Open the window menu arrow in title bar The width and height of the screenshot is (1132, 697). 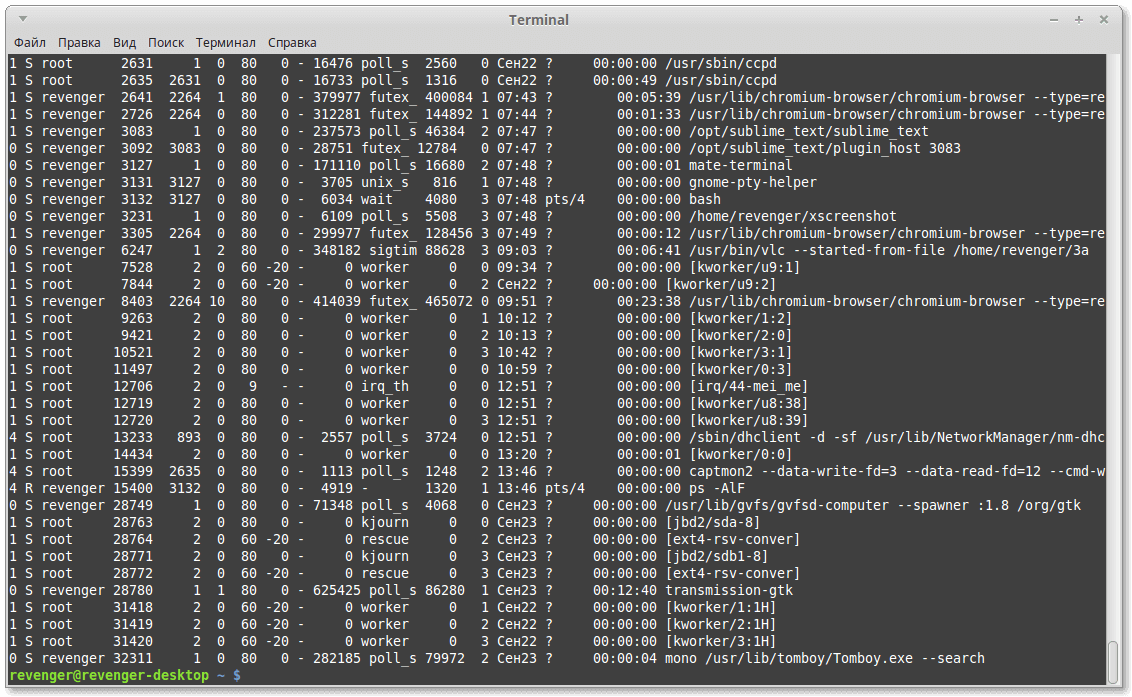click(x=22, y=19)
